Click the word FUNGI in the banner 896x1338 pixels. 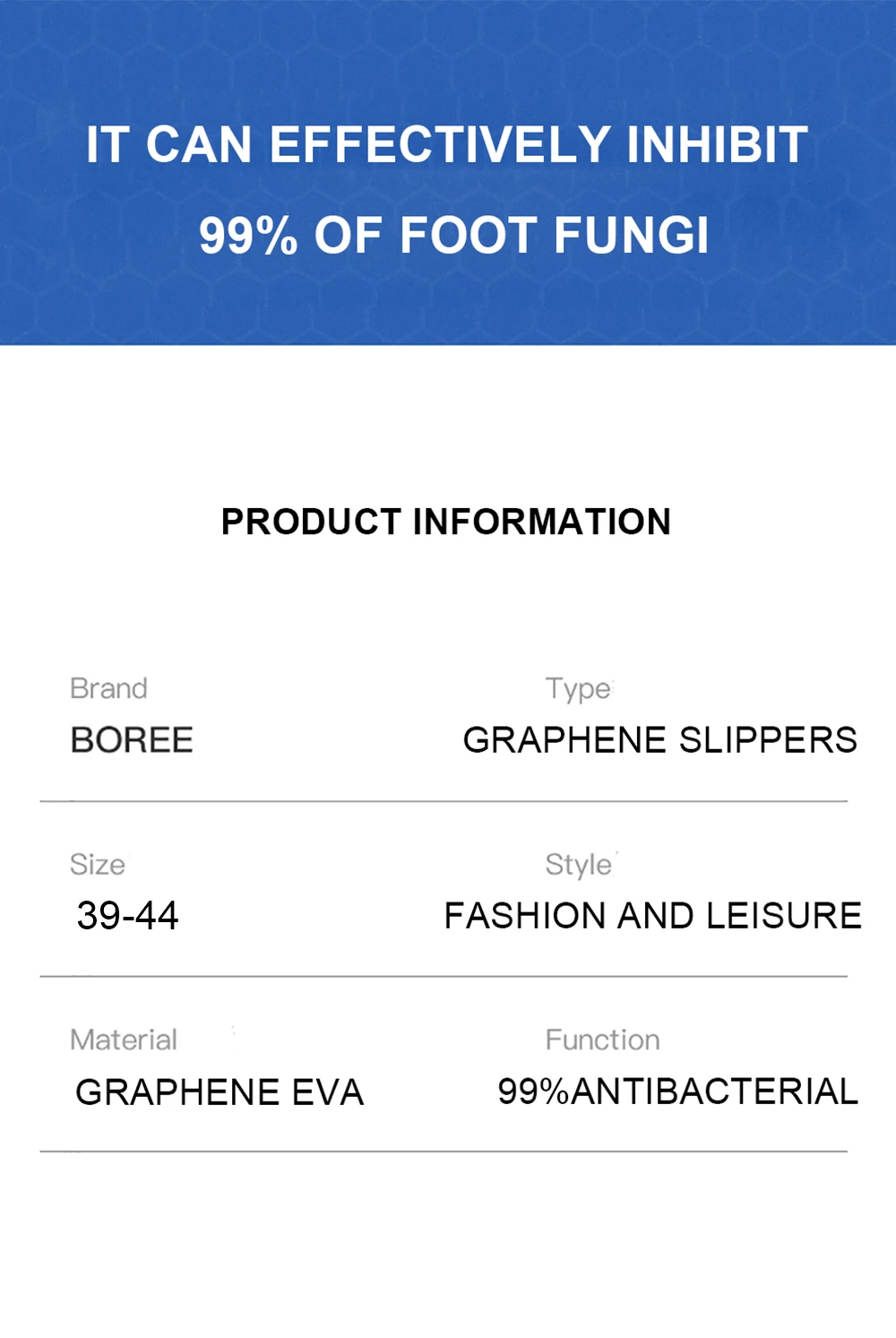point(631,236)
